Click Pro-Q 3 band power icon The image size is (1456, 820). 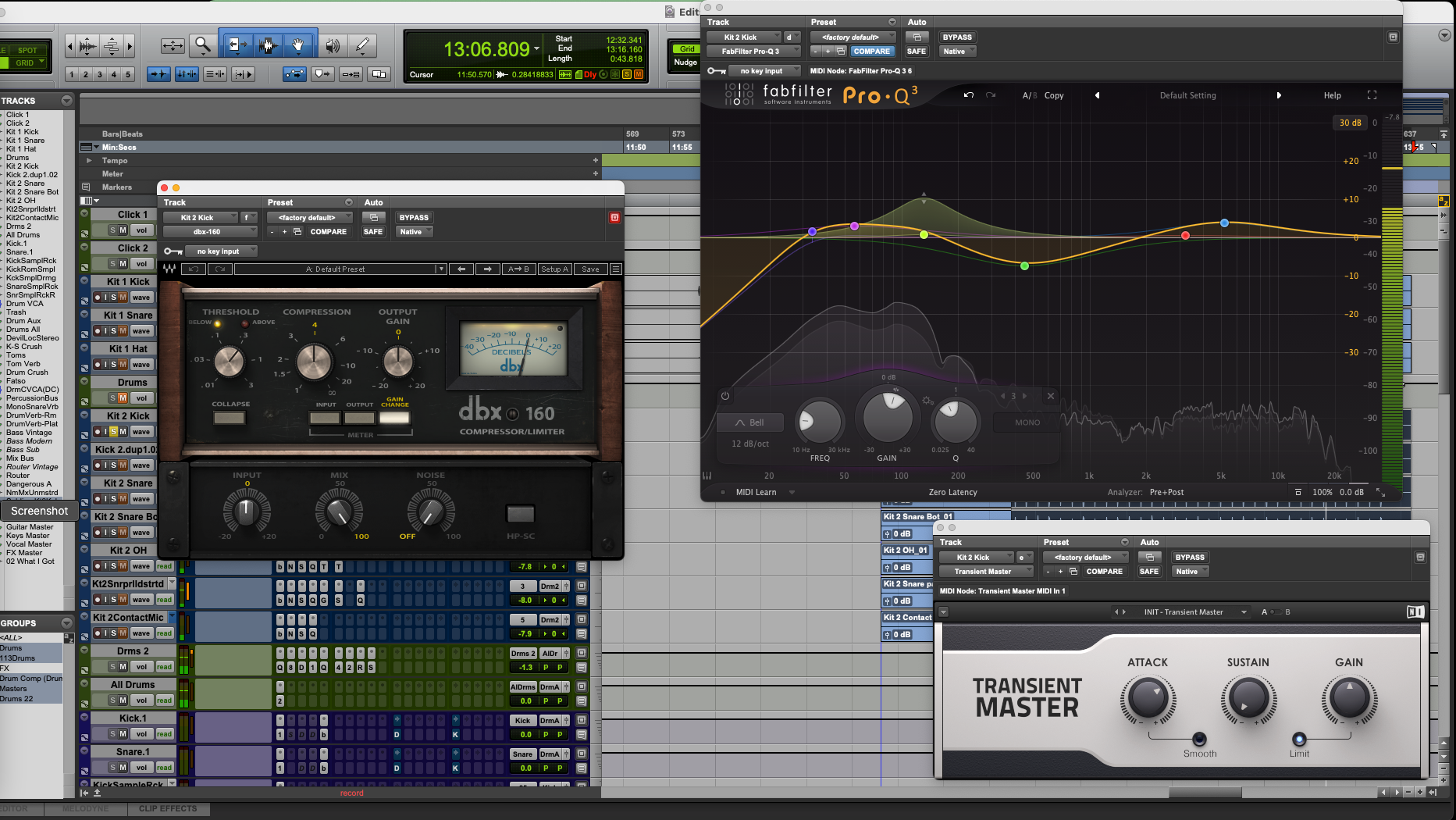(x=725, y=396)
